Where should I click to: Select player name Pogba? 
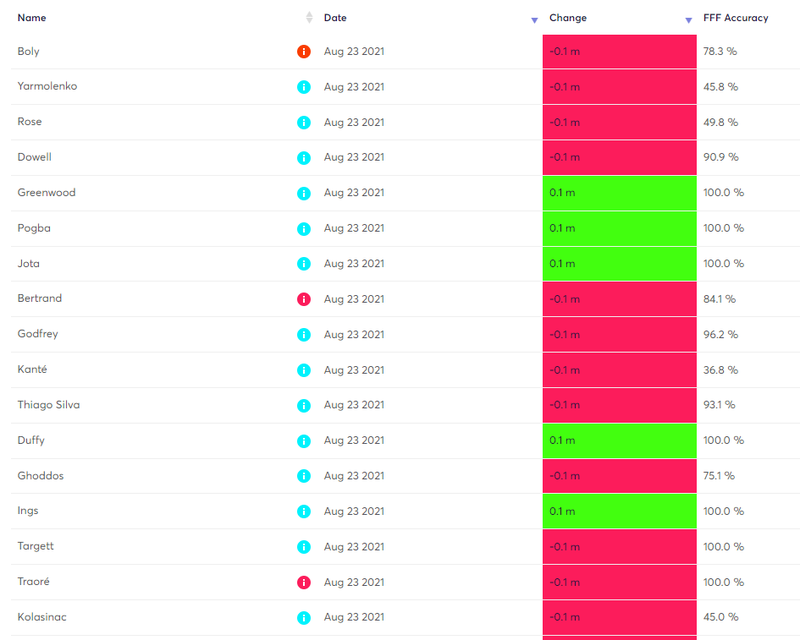coord(34,228)
